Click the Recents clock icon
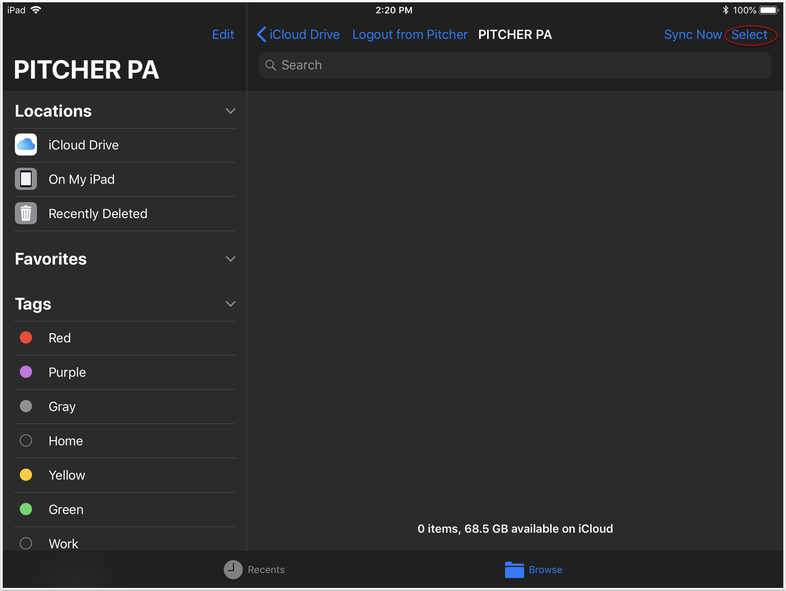 coord(233,569)
